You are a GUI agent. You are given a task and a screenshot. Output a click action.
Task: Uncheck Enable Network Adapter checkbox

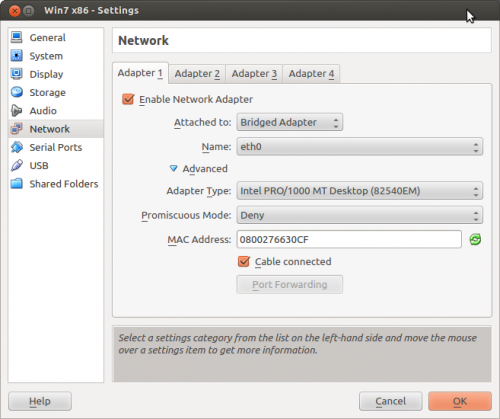coord(128,99)
